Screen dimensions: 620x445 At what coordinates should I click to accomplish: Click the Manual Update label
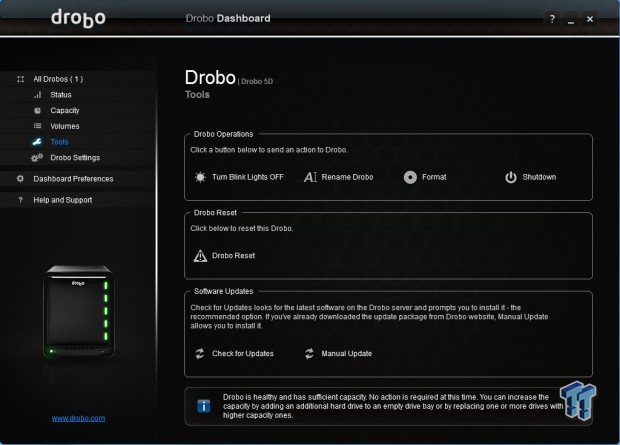tap(347, 354)
